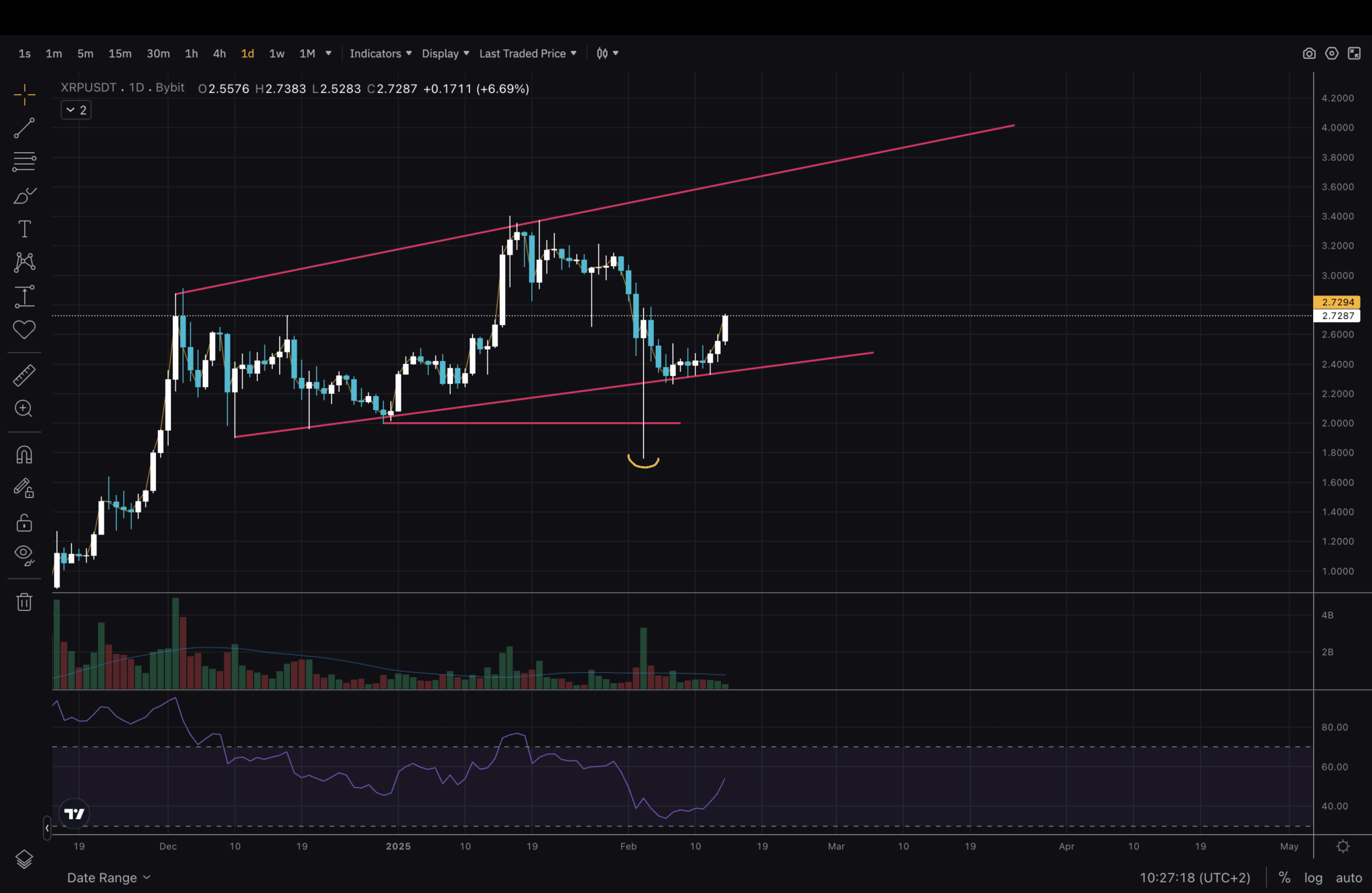Open the Fibonacci and Gann tools
This screenshot has width=1372, height=893.
[25, 161]
